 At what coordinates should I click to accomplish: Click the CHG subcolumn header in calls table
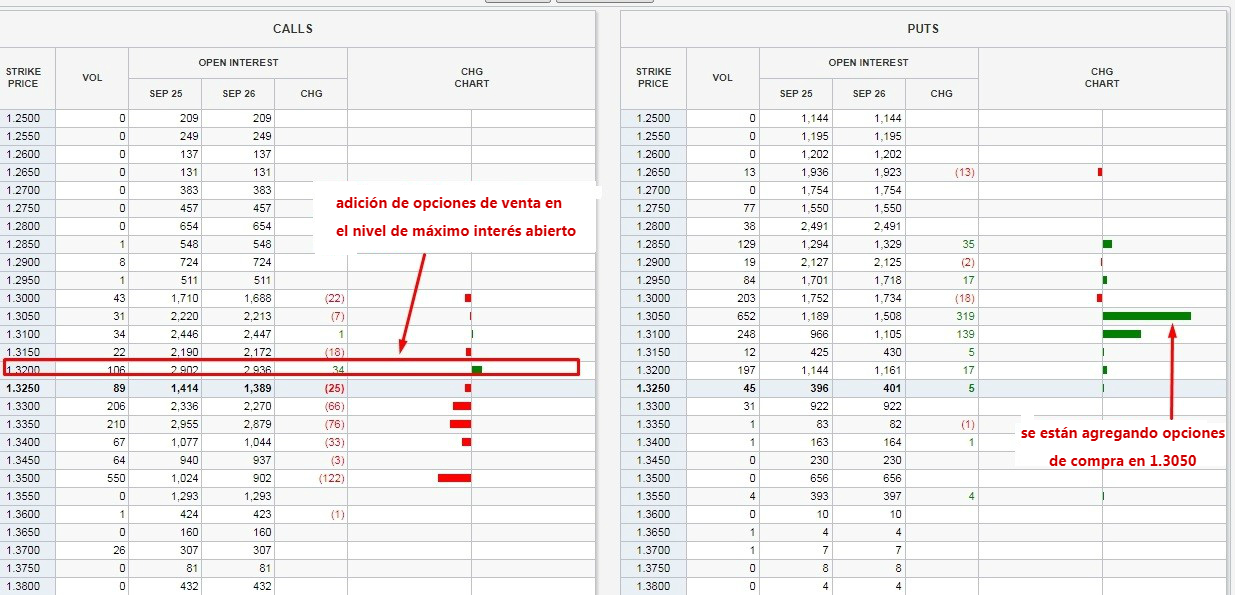click(311, 93)
